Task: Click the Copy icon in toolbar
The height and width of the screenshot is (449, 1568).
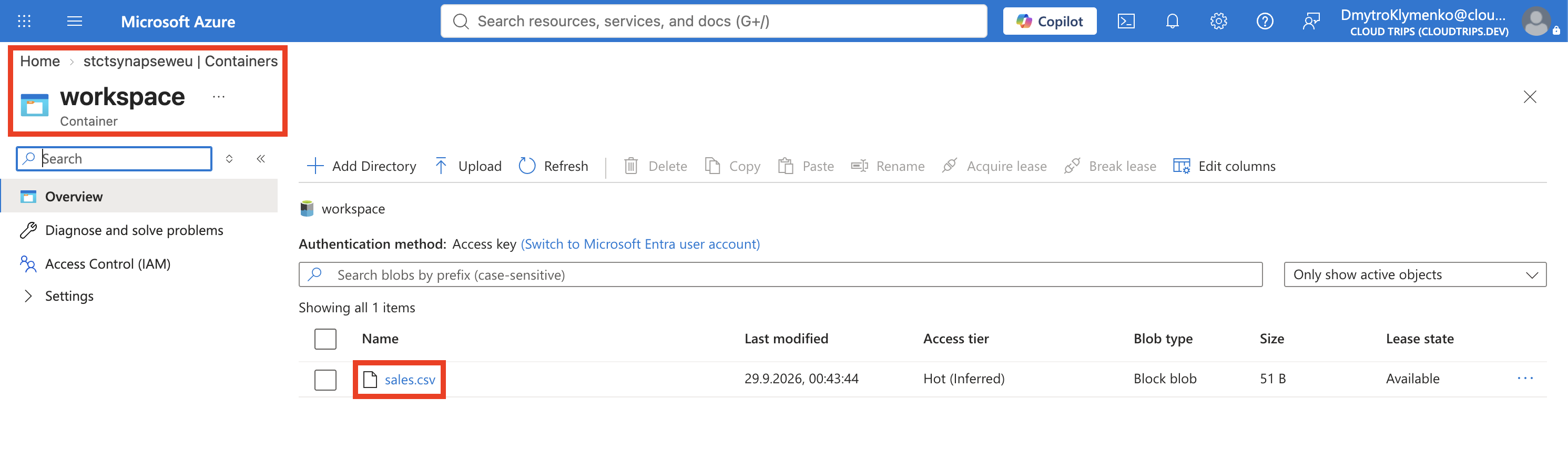Action: pyautogui.click(x=711, y=166)
